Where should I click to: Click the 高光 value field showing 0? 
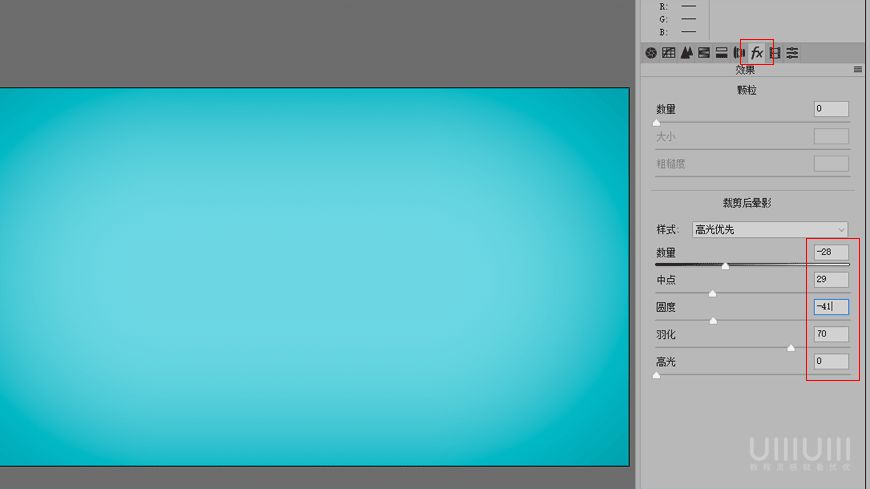click(831, 361)
